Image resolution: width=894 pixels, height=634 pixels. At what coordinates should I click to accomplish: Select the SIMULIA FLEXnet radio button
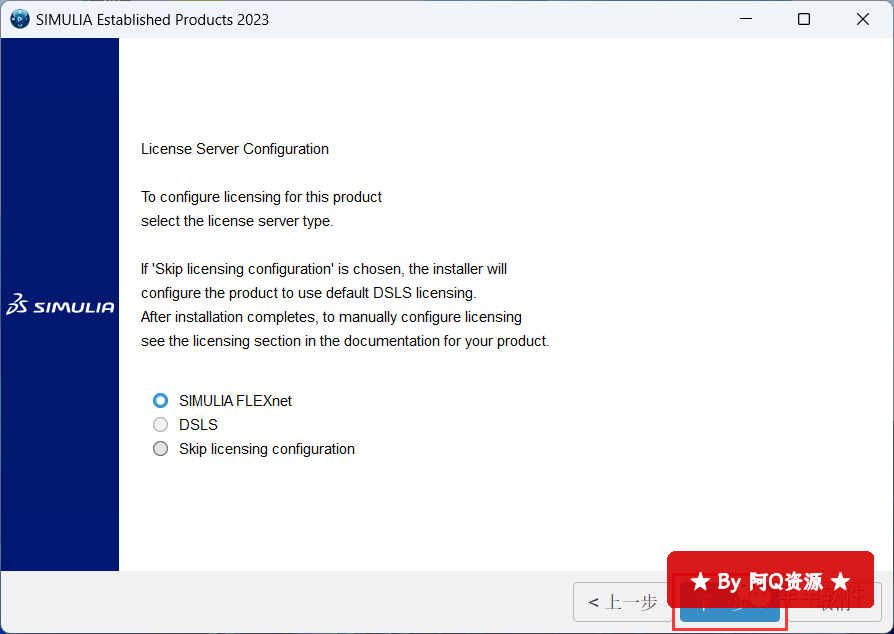coord(161,400)
